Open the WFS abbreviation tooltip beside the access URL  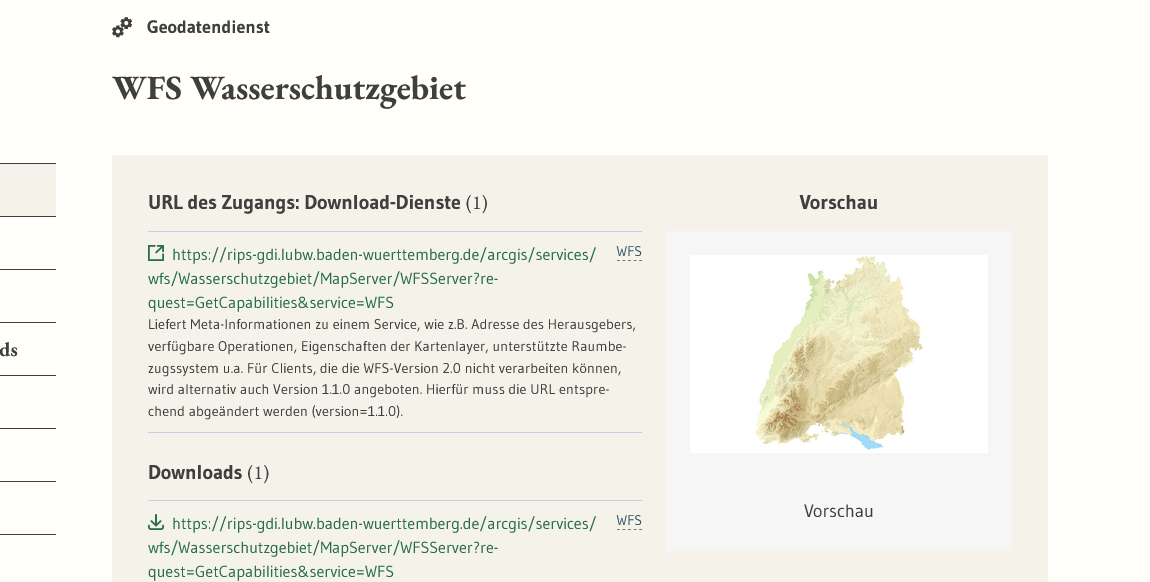pos(629,252)
